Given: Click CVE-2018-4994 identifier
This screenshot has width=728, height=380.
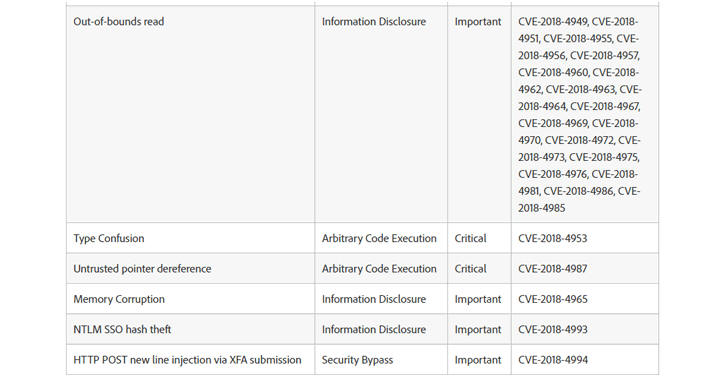Looking at the screenshot, I should coord(553,360).
